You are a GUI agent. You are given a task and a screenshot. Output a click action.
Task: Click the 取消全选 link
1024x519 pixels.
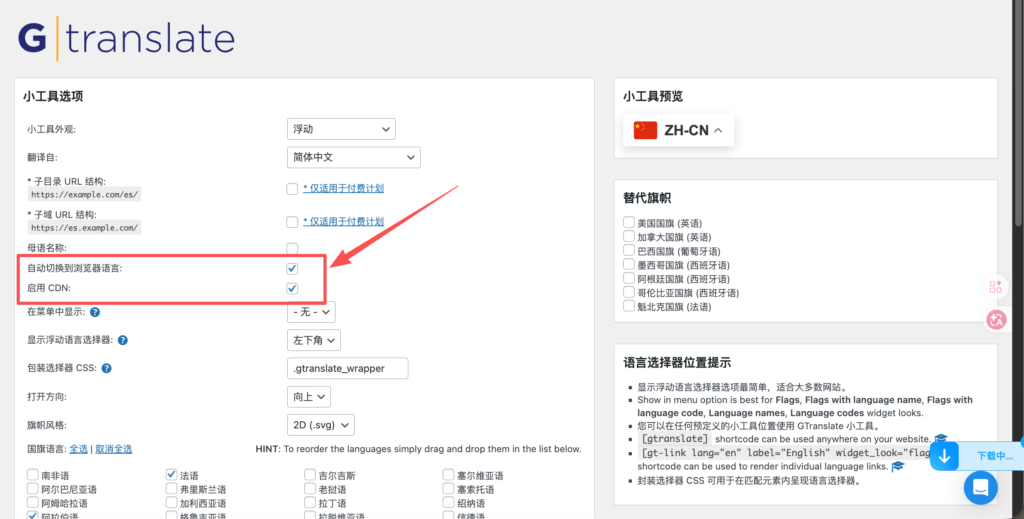[114, 449]
